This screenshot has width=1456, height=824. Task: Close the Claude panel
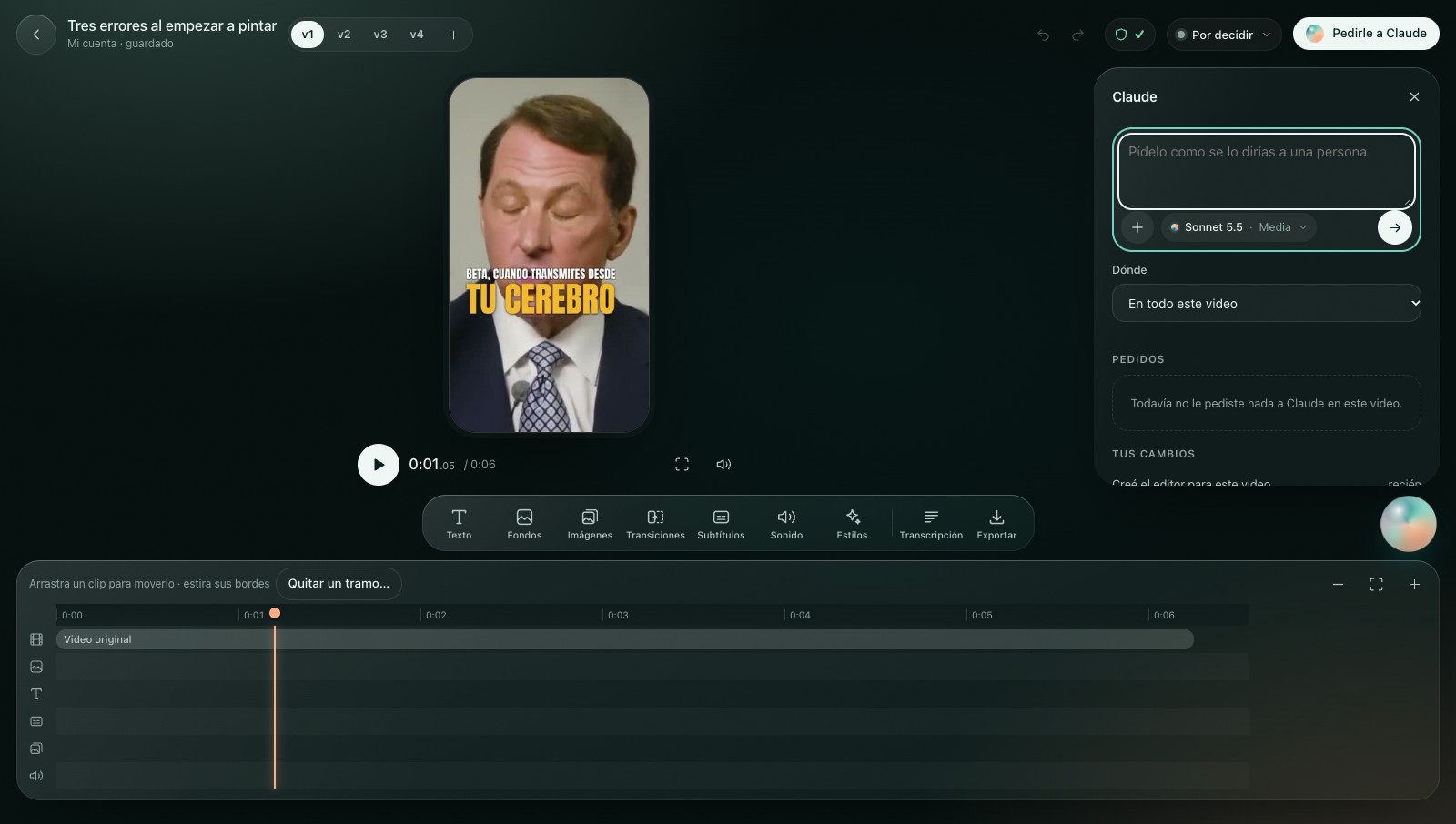coord(1414,96)
